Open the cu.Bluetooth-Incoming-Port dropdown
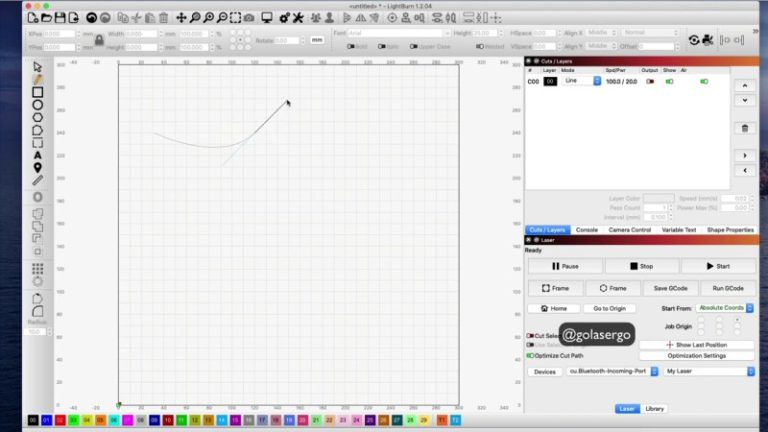Viewport: 768px width, 432px height. click(612, 371)
